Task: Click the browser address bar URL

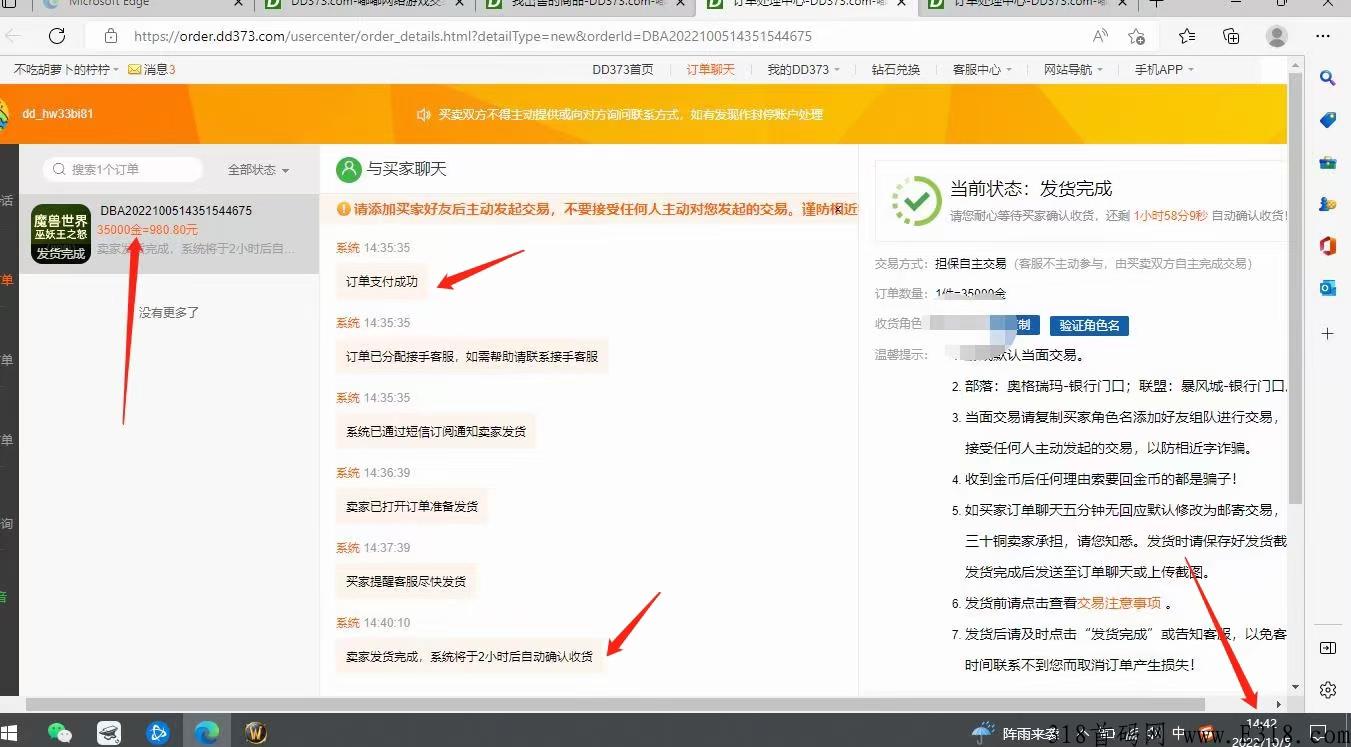Action: (x=472, y=36)
